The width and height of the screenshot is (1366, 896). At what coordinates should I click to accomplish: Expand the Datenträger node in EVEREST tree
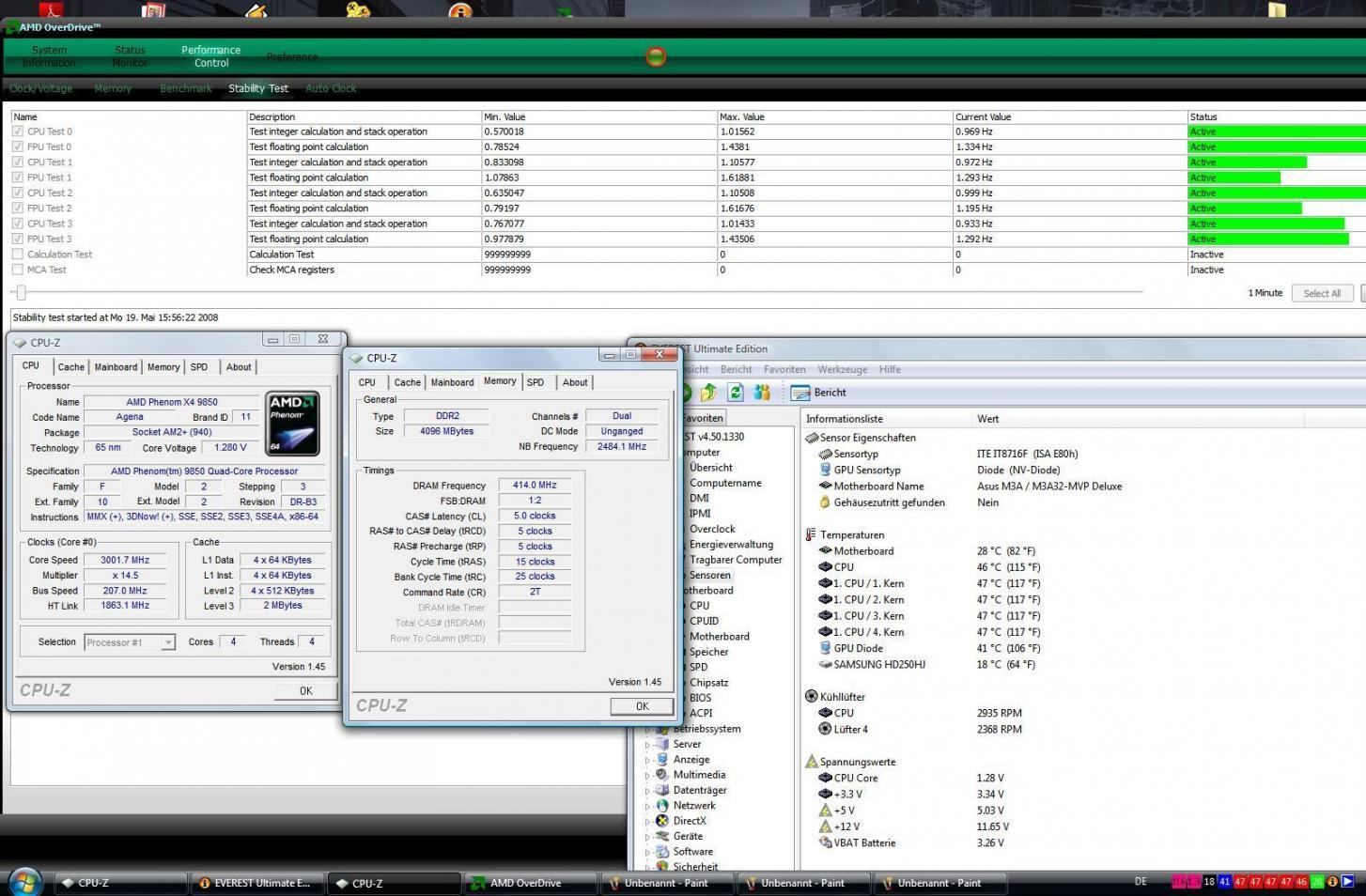[x=647, y=791]
